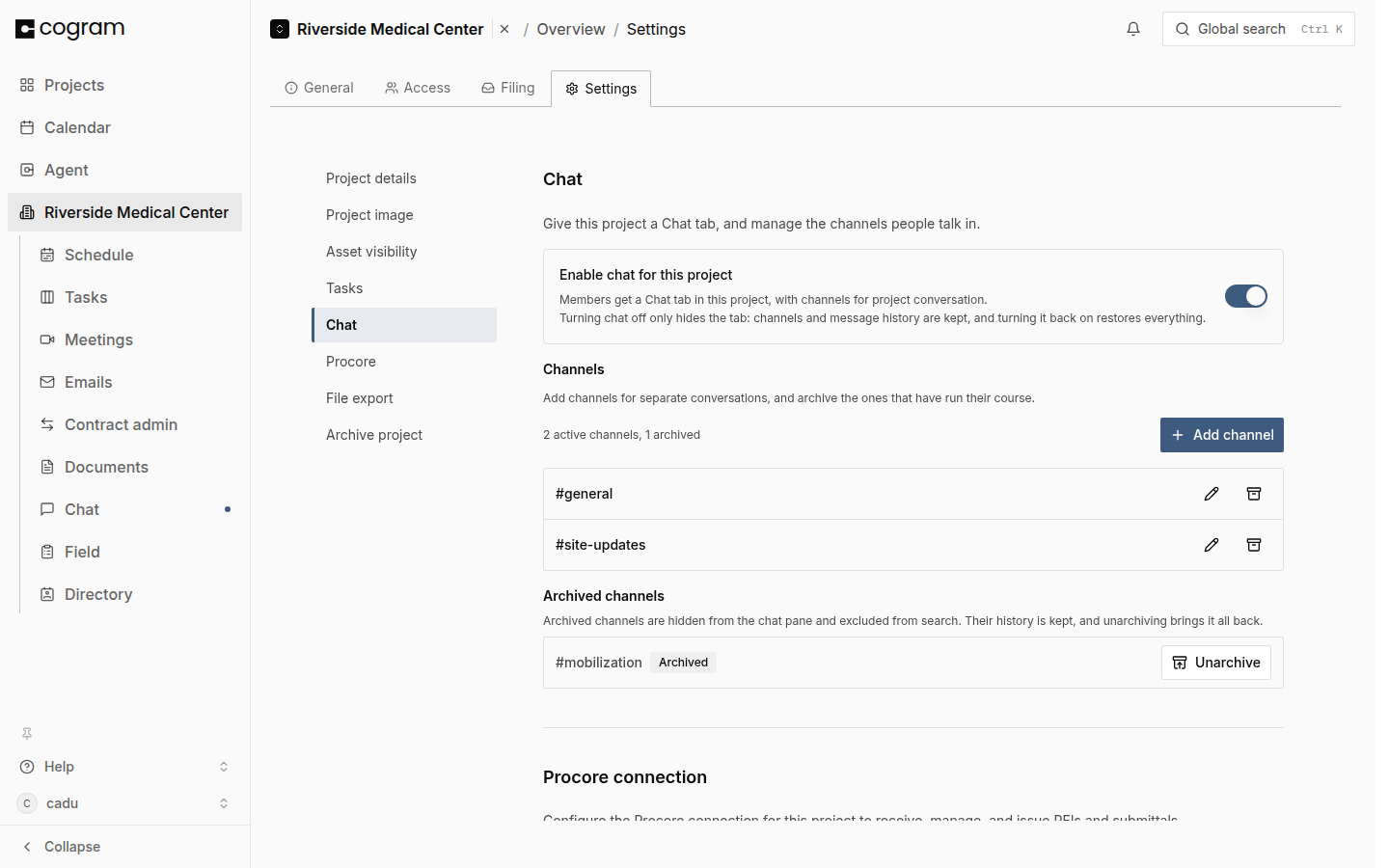Click the #general channel name

(x=584, y=494)
